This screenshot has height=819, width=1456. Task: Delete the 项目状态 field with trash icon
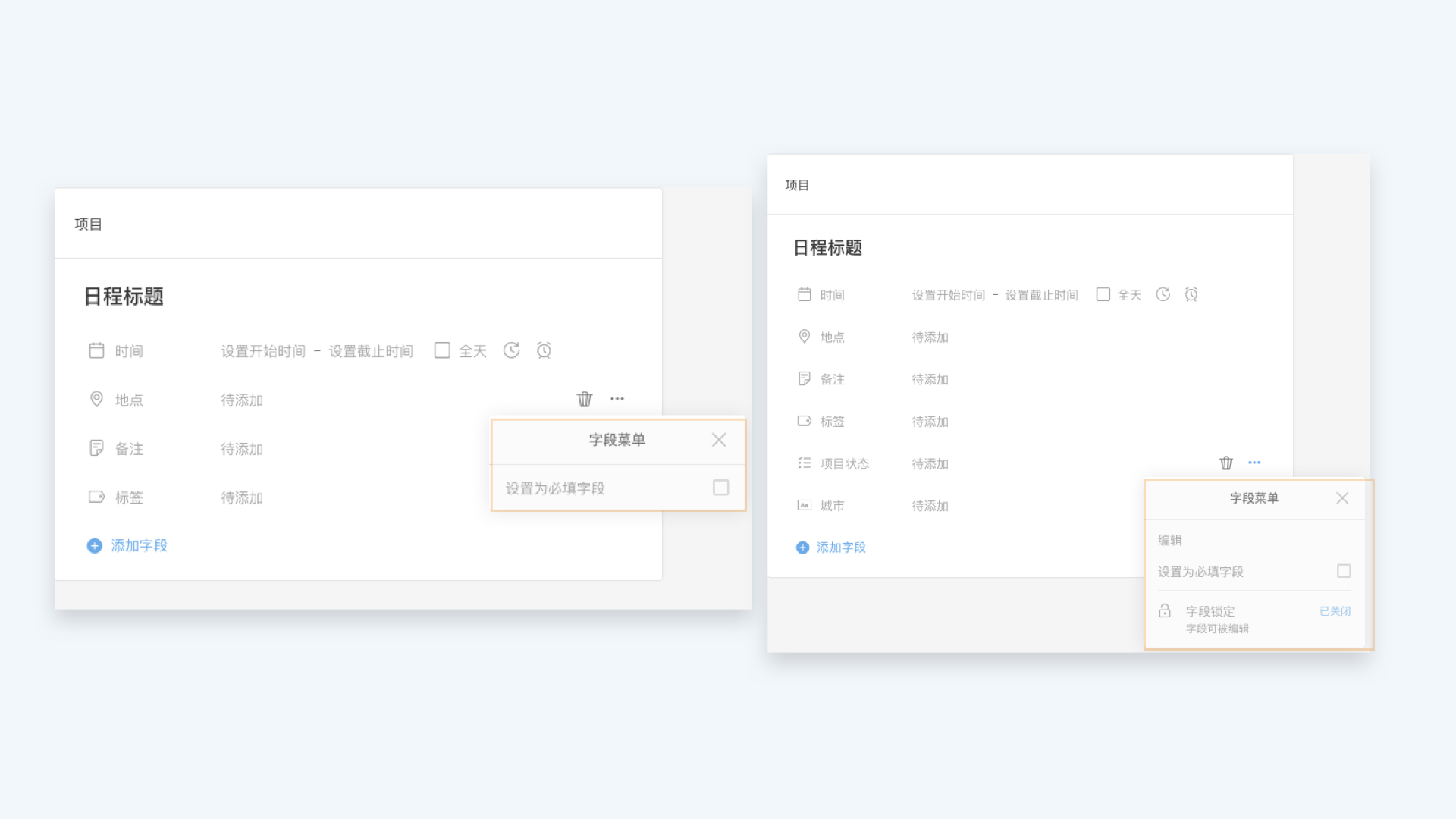1226,463
